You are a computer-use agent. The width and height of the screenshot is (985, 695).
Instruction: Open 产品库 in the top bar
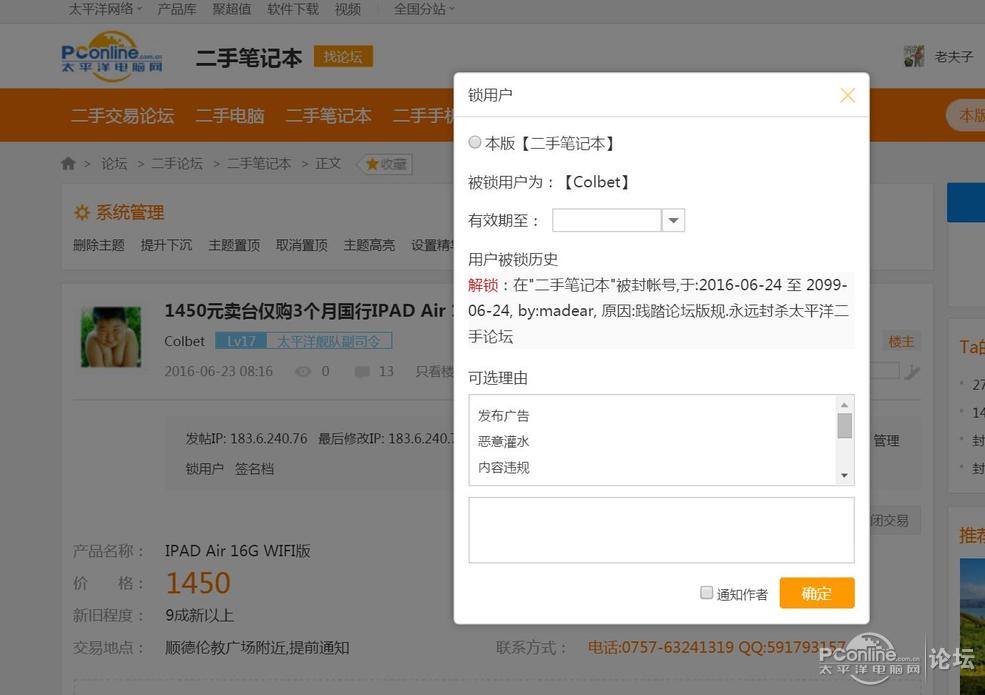pyautogui.click(x=177, y=9)
